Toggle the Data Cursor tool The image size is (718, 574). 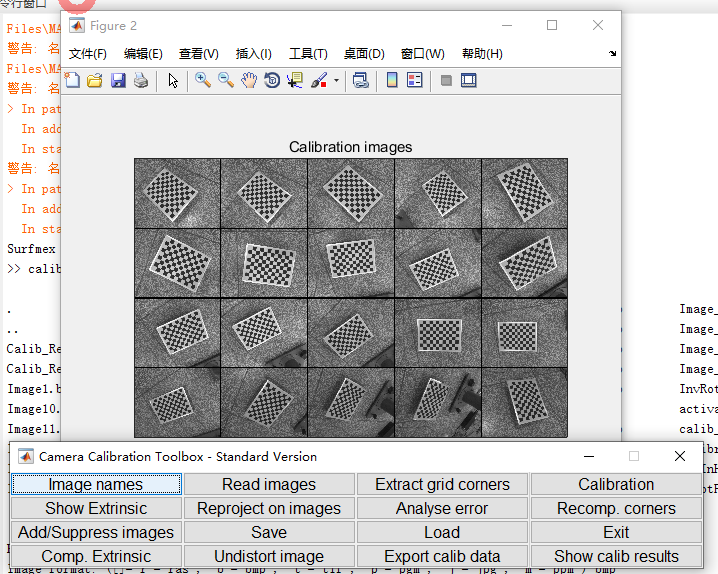(x=295, y=81)
